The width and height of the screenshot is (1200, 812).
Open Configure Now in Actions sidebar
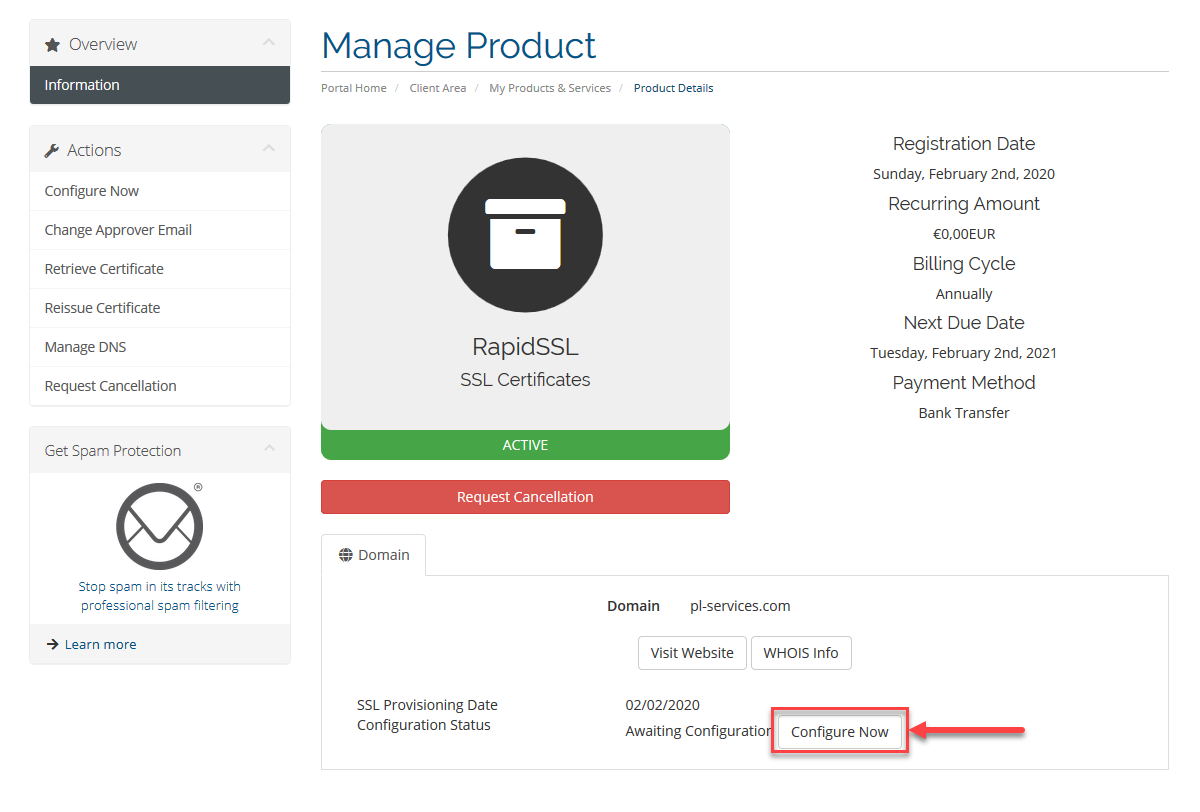(160, 191)
